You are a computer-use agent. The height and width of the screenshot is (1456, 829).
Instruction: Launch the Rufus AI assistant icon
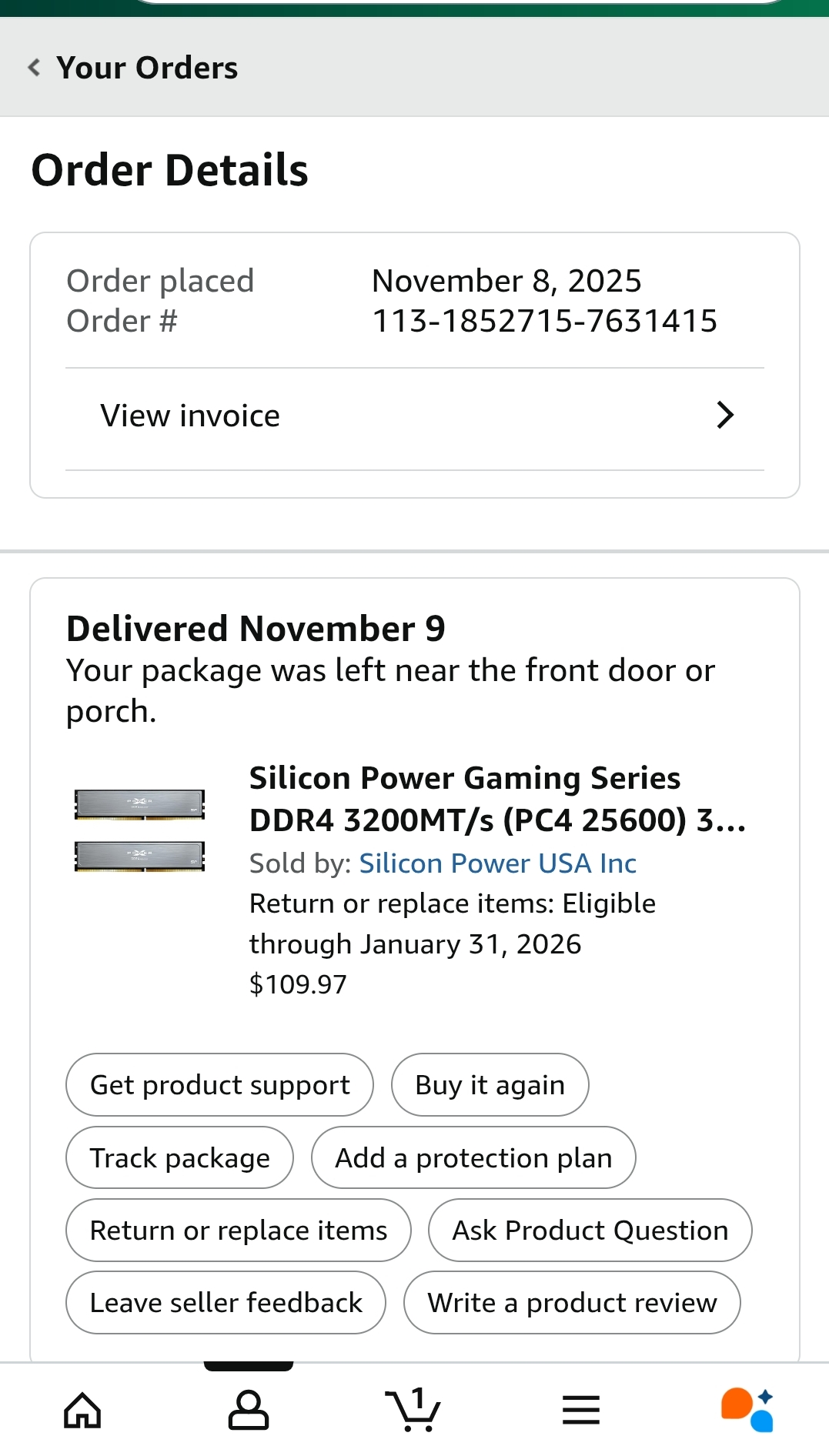tap(747, 1410)
